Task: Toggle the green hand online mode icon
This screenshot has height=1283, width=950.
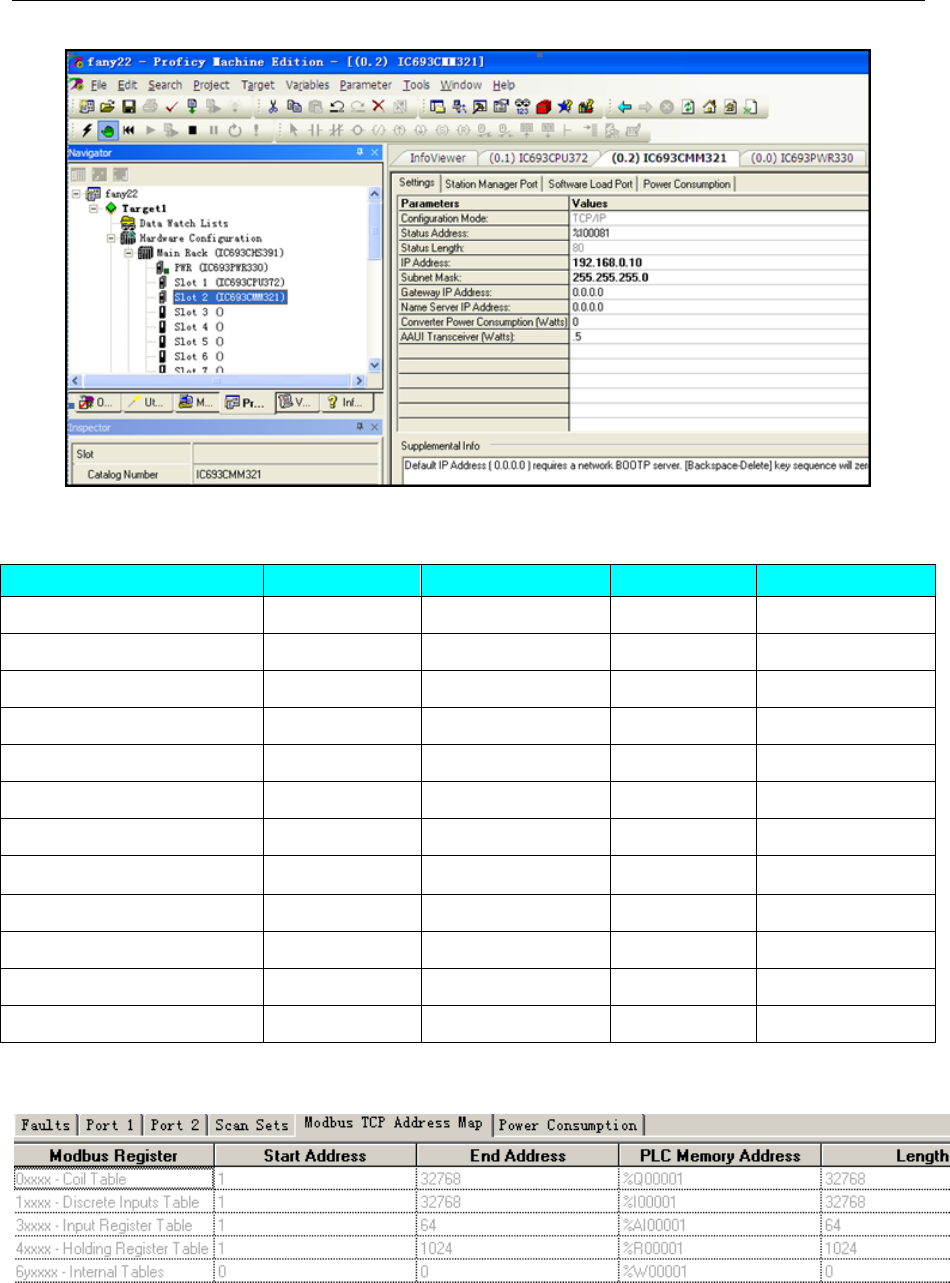Action: tap(109, 131)
